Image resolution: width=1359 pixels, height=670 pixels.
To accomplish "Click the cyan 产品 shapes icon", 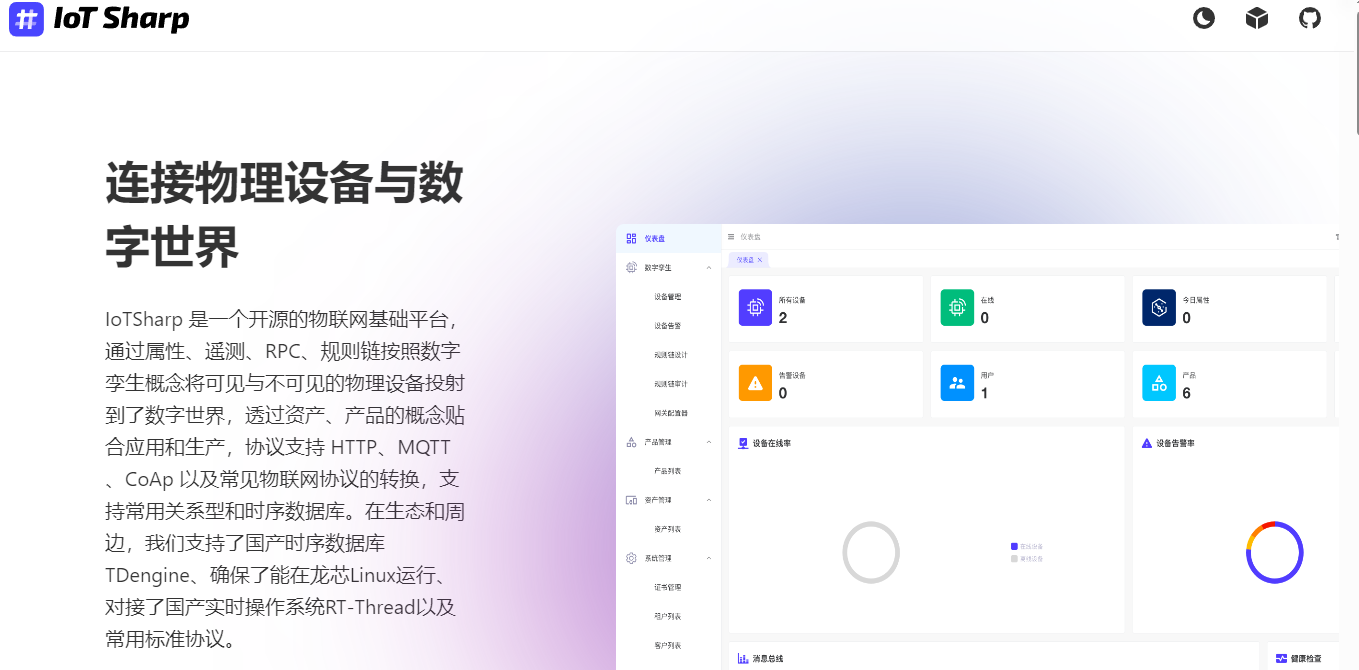I will tap(1159, 383).
